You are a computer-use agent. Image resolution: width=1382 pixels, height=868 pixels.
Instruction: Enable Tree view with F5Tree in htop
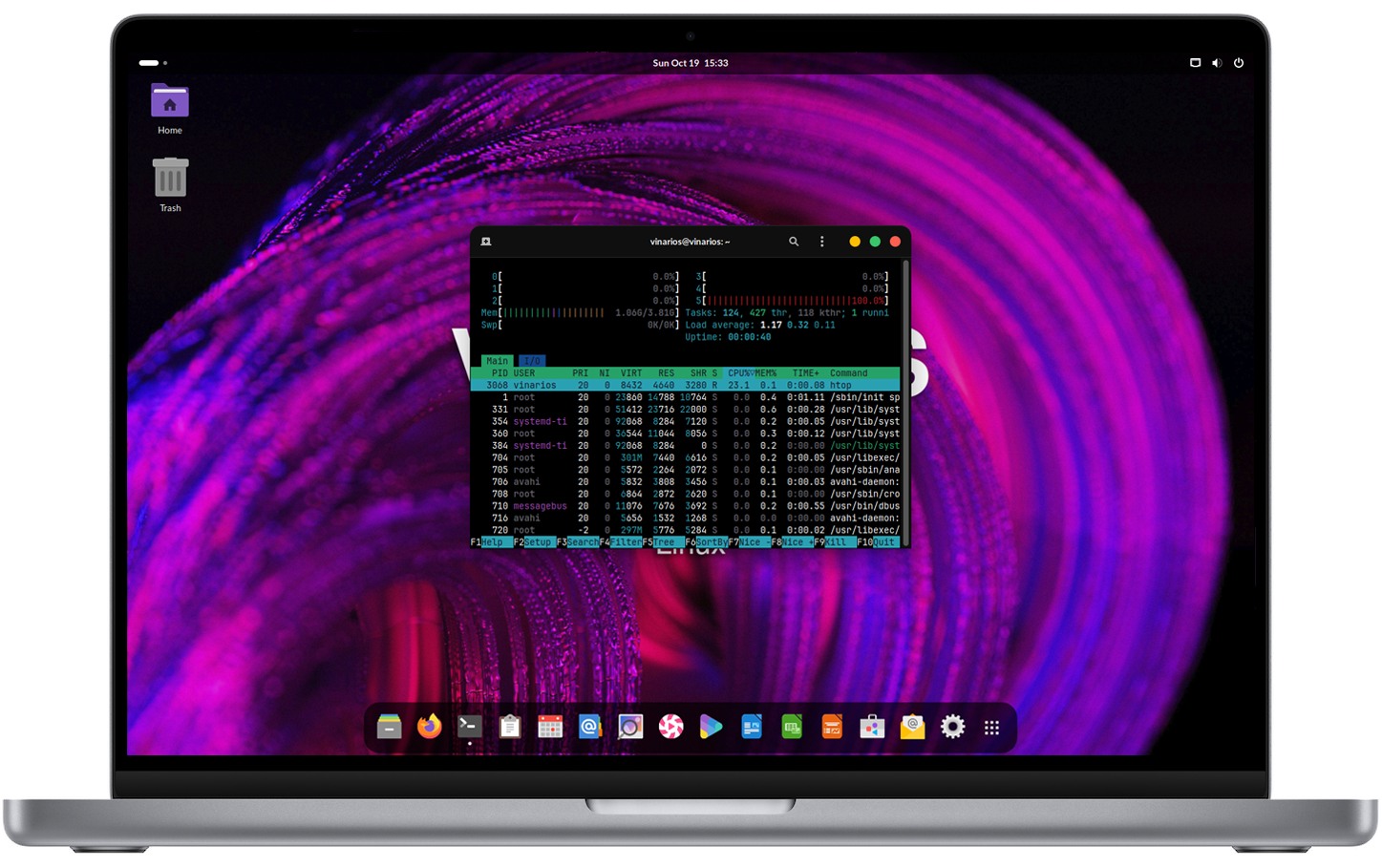point(666,541)
